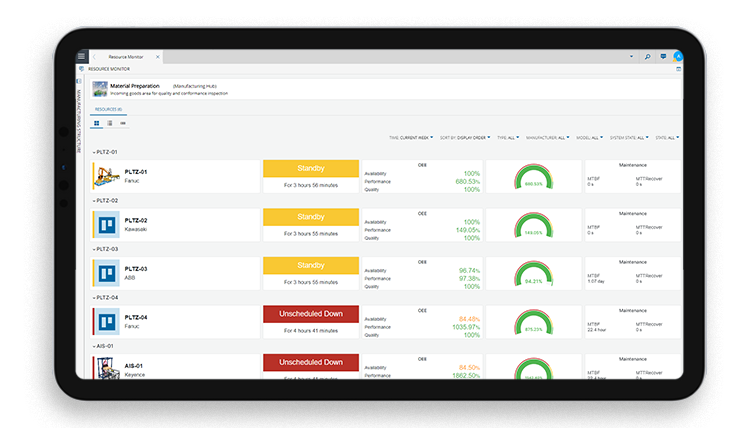Open the chat messages icon
This screenshot has height=428, width=754.
click(663, 57)
